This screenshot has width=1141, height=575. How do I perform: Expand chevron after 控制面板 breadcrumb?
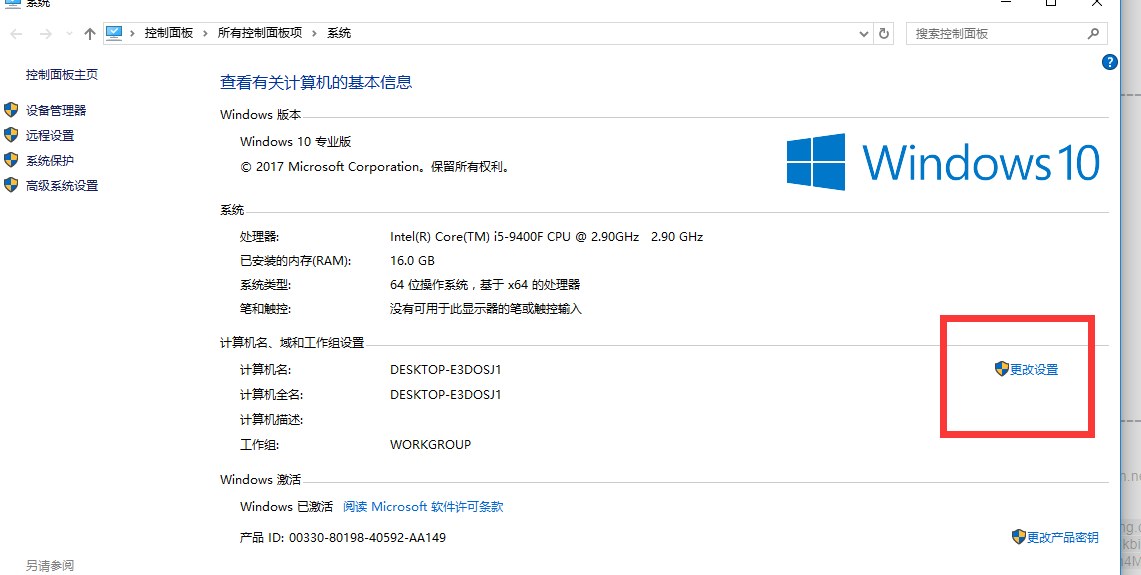pos(205,33)
